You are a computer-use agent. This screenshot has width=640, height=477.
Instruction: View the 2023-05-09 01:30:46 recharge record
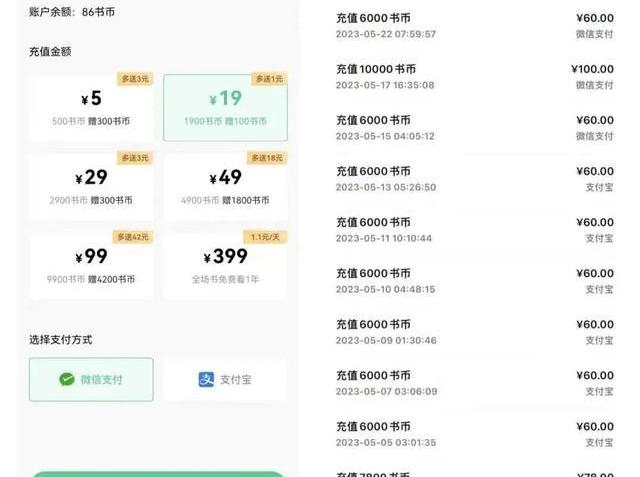coord(474,332)
